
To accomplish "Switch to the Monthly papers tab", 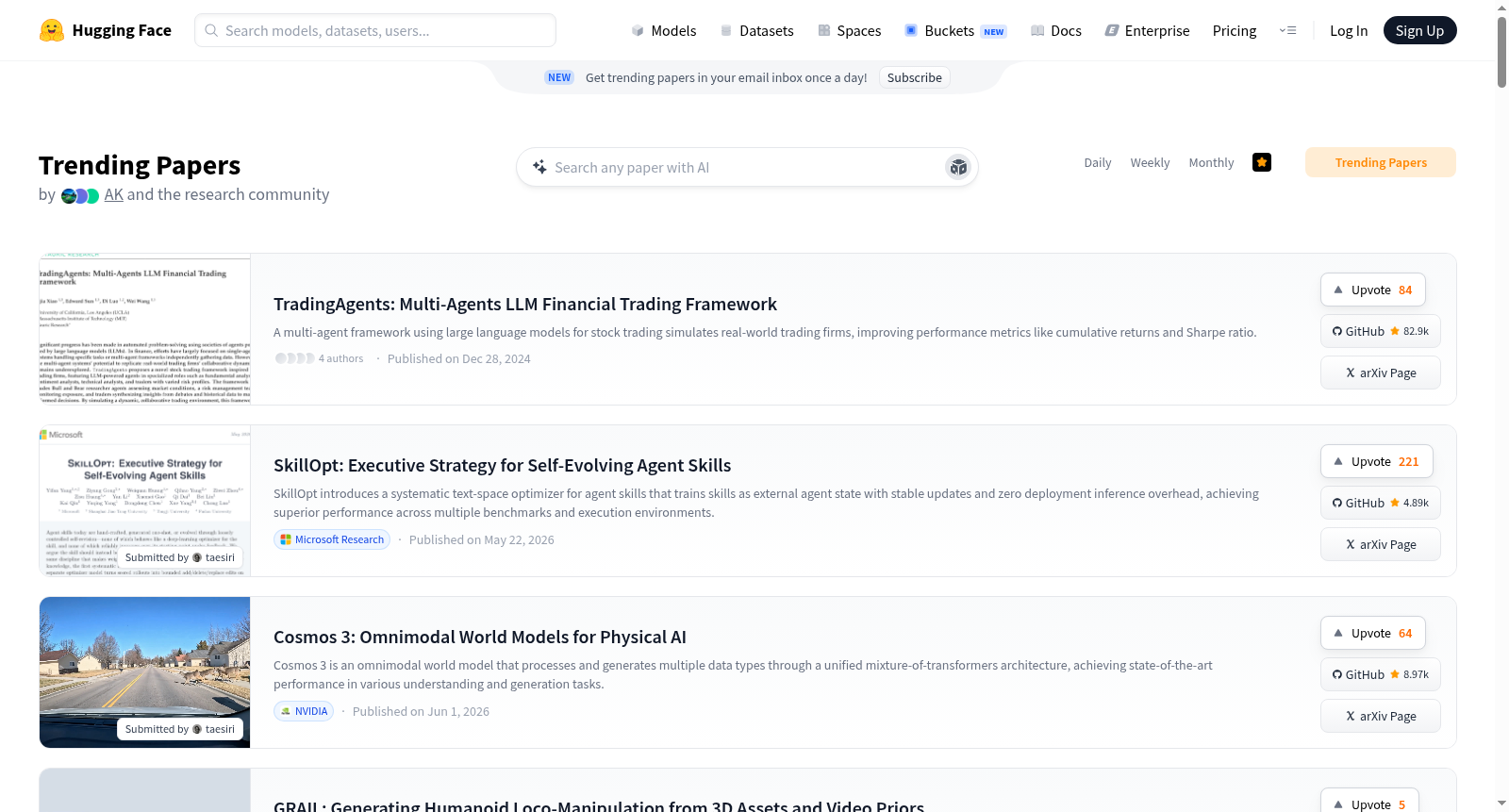I will coord(1211,162).
